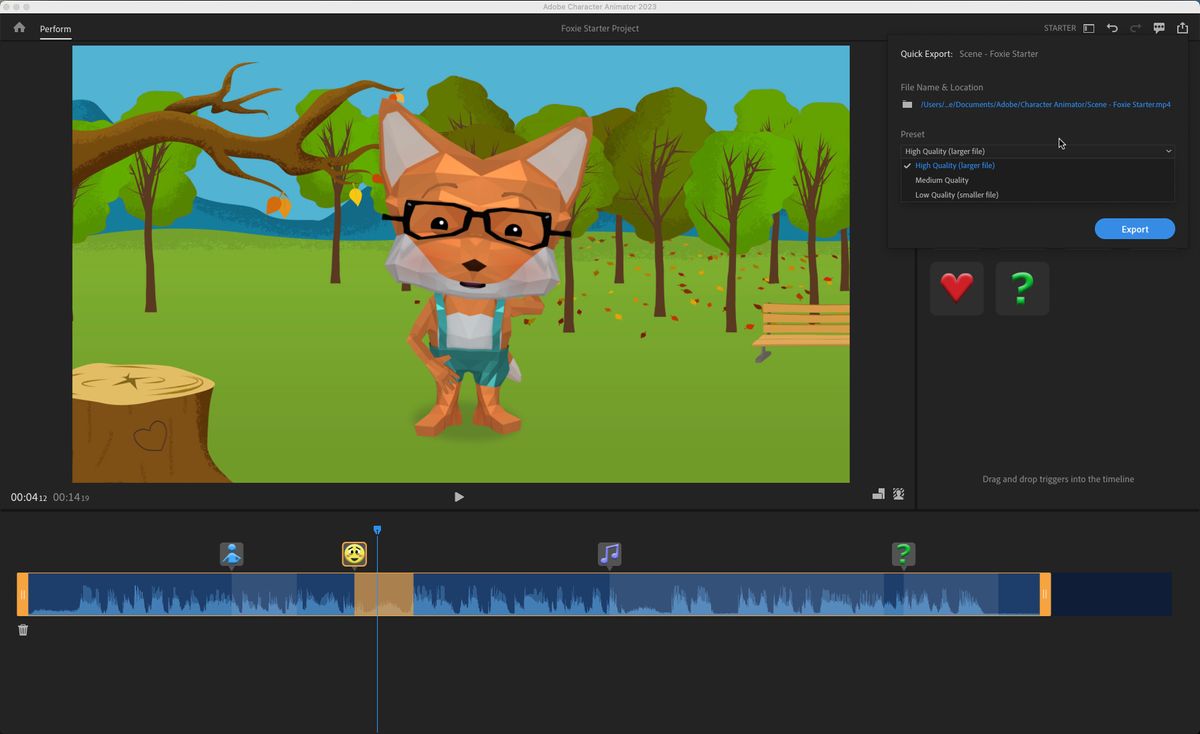Click the blue Export button
This screenshot has width=1200, height=734.
pyautogui.click(x=1134, y=229)
